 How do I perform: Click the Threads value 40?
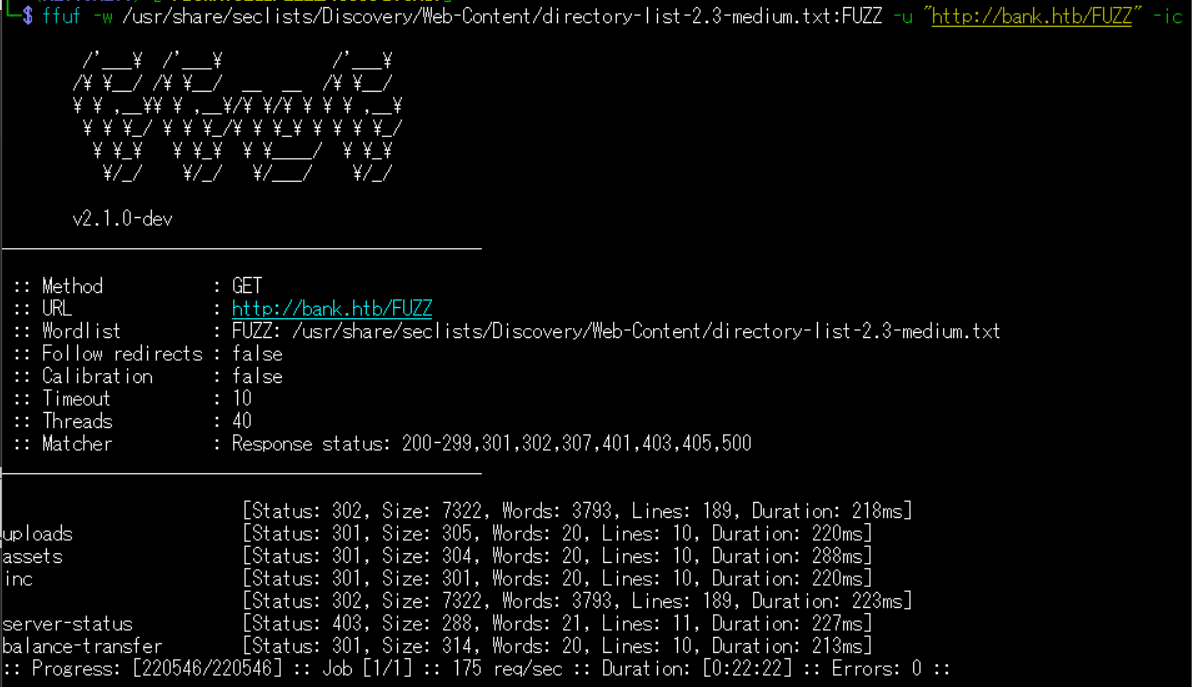242,421
